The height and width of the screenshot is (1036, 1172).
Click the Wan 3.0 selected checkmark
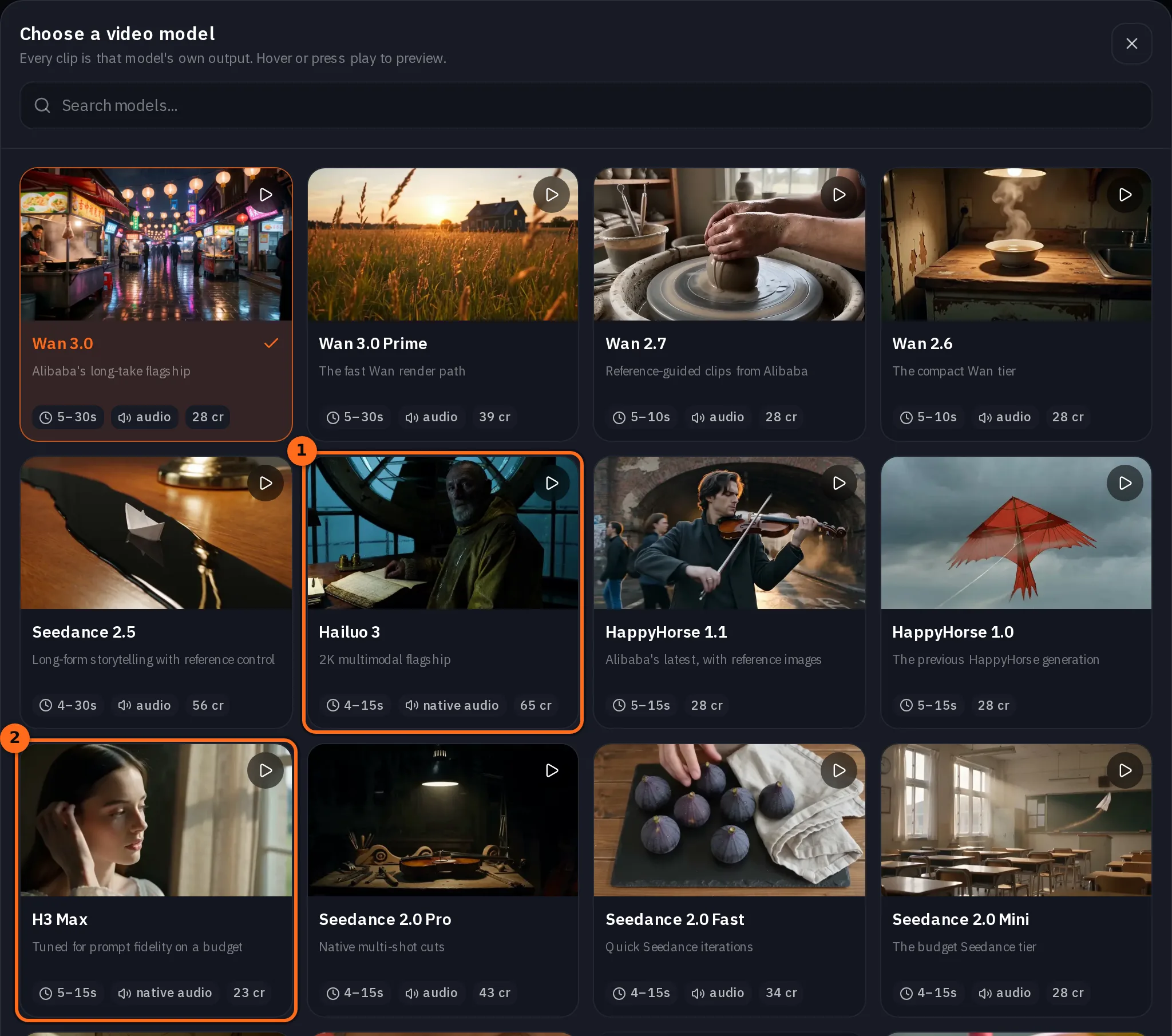tap(271, 343)
